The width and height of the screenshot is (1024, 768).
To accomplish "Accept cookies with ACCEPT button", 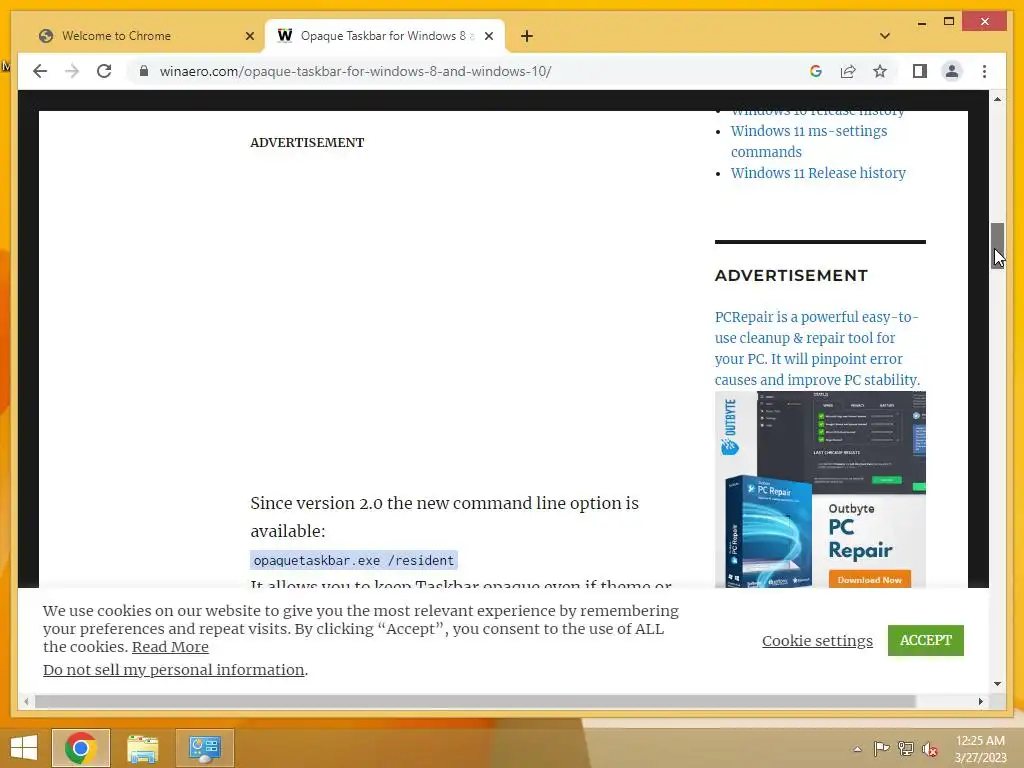I will point(925,640).
